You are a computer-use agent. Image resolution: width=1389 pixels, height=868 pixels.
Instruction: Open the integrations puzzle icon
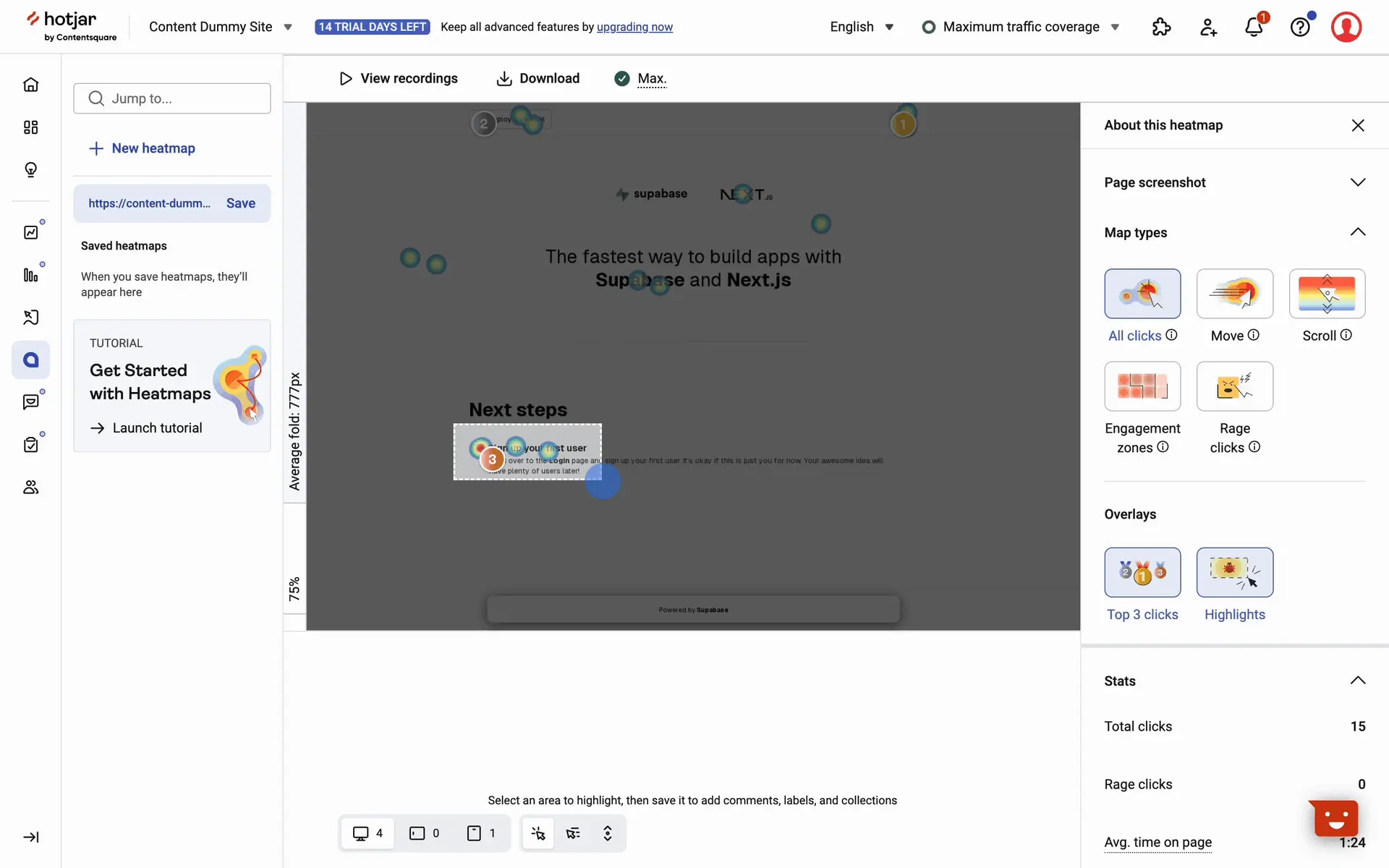(x=1161, y=27)
